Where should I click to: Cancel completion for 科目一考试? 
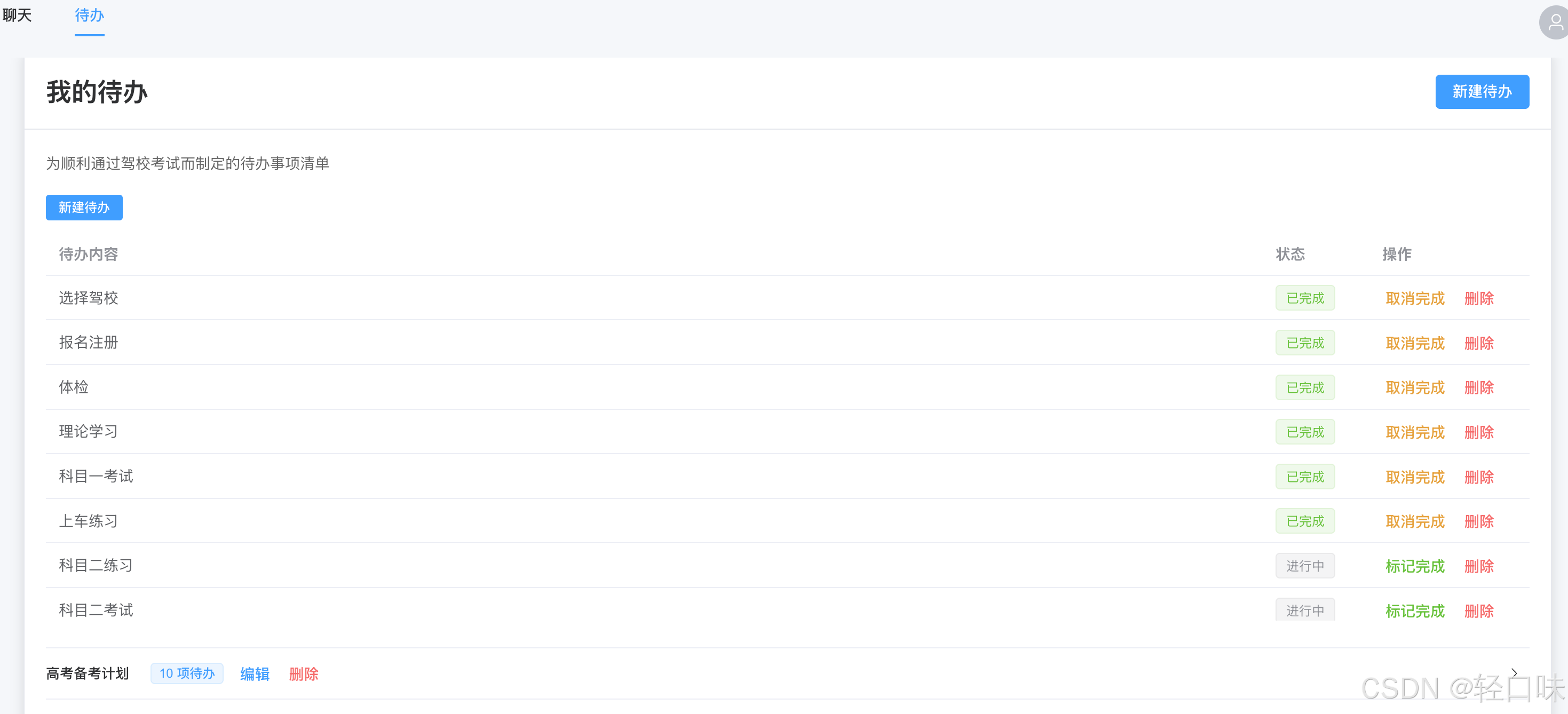1415,477
